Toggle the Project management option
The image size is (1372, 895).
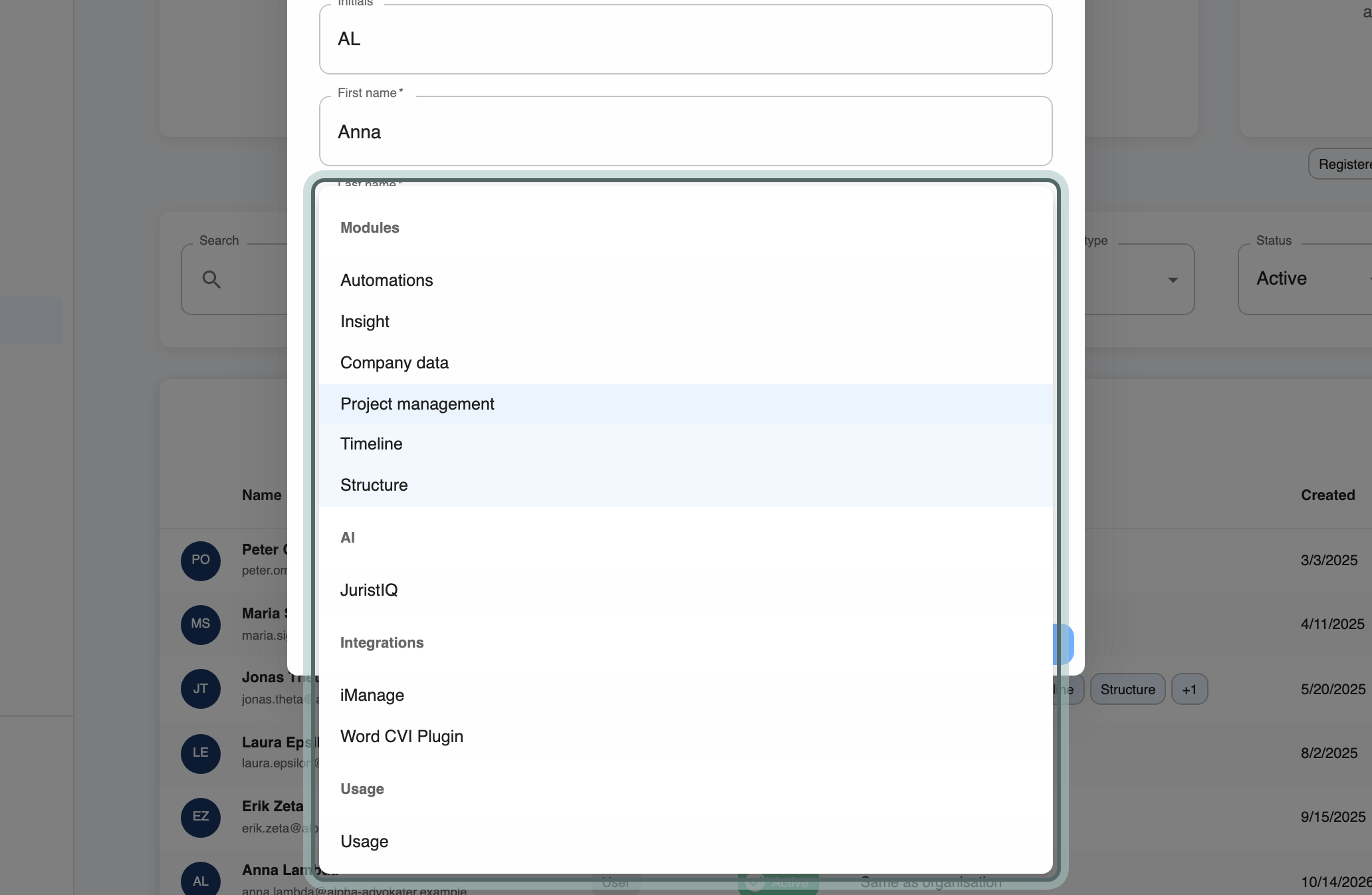coord(686,404)
